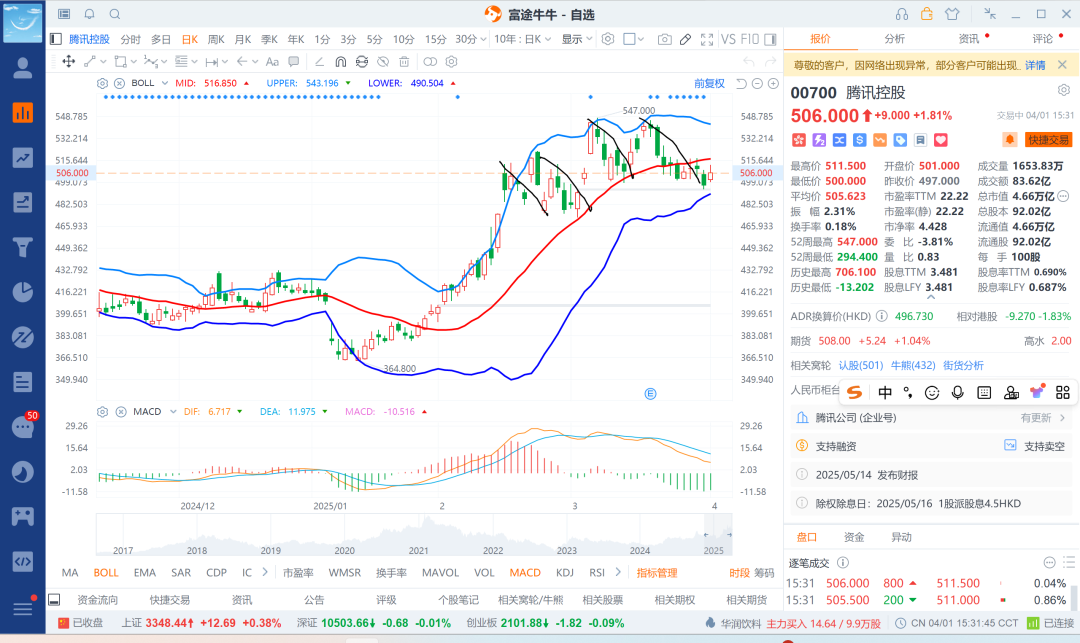Open the 详情 link in the notice banner
The image size is (1080, 643).
coord(1035,65)
